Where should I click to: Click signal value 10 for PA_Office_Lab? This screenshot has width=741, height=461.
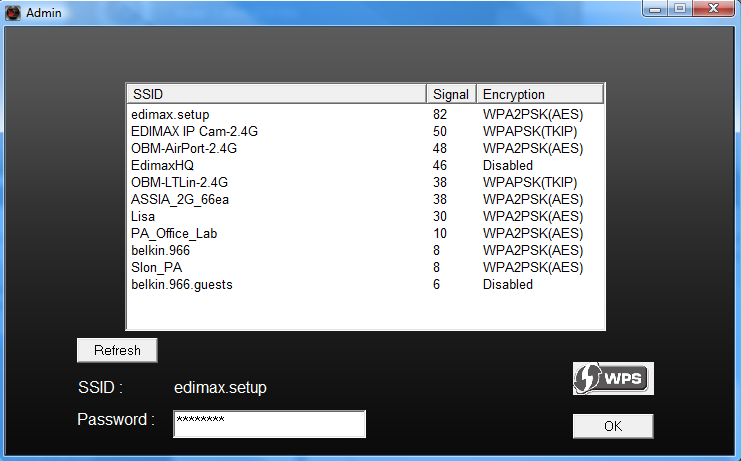click(x=439, y=233)
